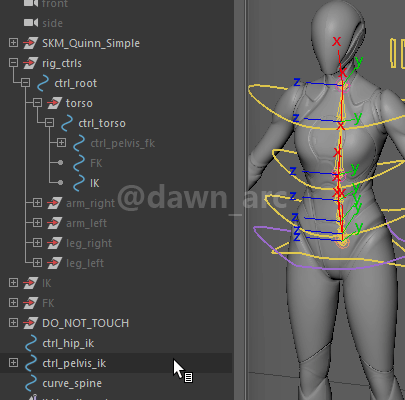This screenshot has height=400, width=405.
Task: Click the curve_spine curve icon
Action: [31, 383]
